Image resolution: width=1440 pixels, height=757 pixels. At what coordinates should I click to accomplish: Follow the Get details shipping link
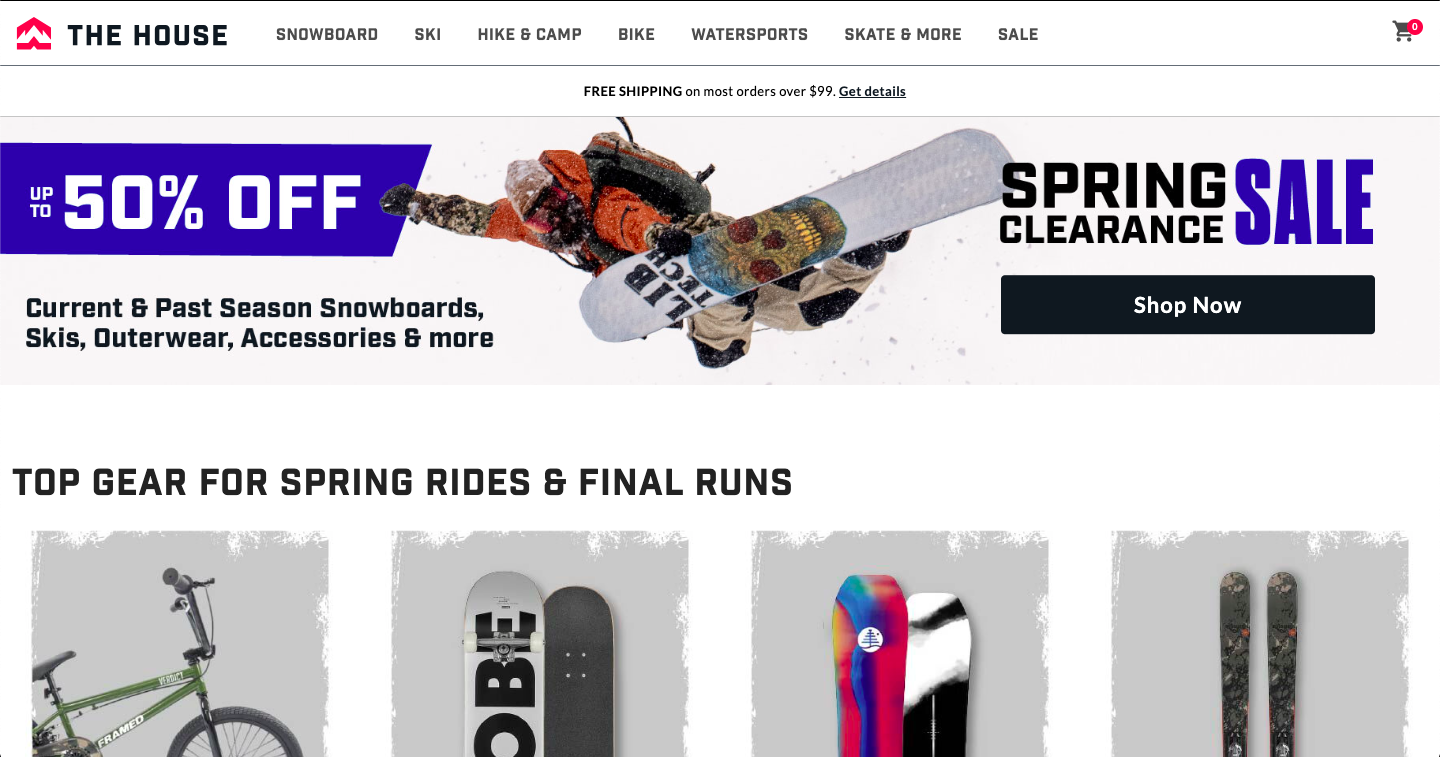coord(872,91)
